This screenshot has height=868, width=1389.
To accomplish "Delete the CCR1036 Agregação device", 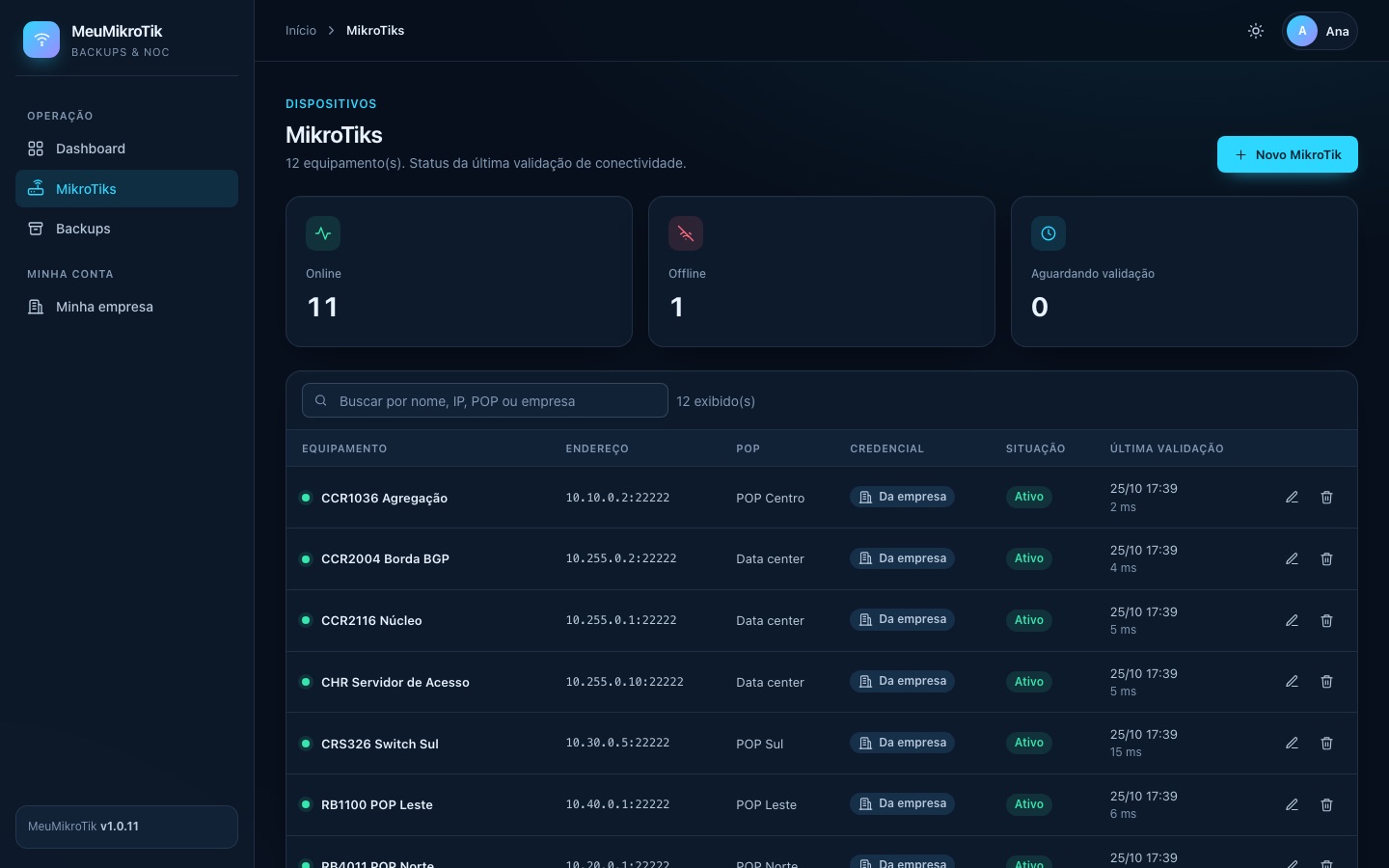I will (1327, 498).
